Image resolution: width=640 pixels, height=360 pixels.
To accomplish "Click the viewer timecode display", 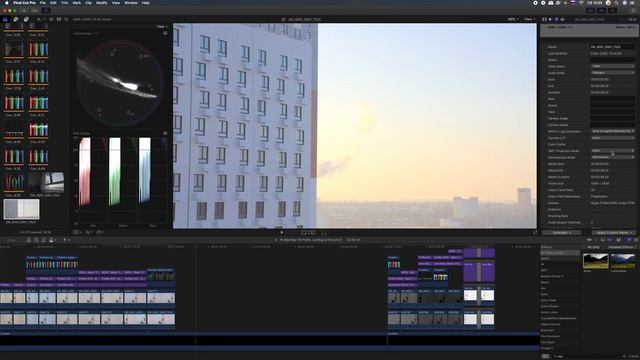I will click(307, 233).
